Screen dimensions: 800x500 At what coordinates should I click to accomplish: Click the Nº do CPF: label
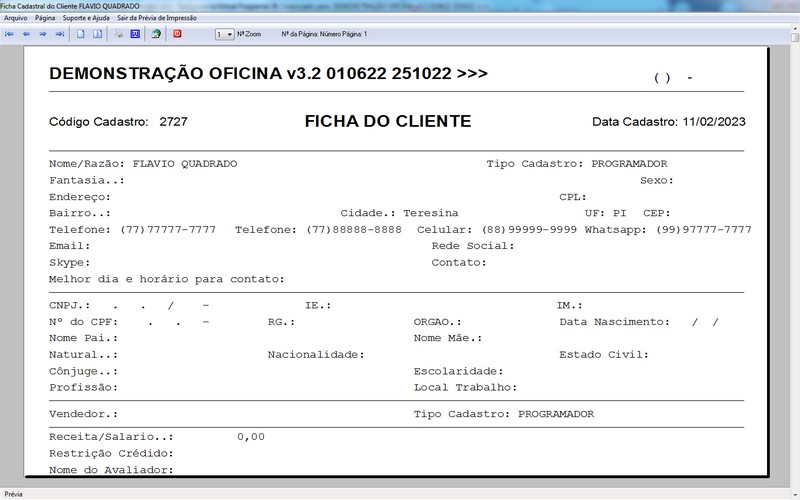[84, 322]
